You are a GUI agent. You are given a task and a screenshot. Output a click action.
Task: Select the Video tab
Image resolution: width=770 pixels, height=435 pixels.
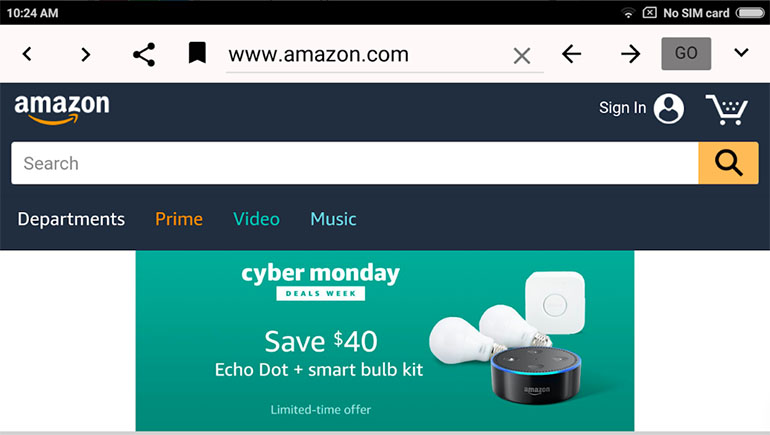[256, 219]
